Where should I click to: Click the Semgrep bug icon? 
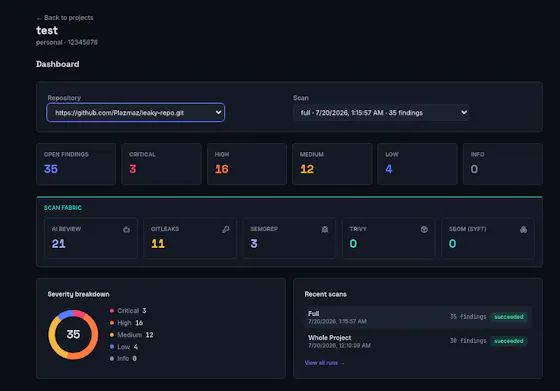(x=325, y=229)
